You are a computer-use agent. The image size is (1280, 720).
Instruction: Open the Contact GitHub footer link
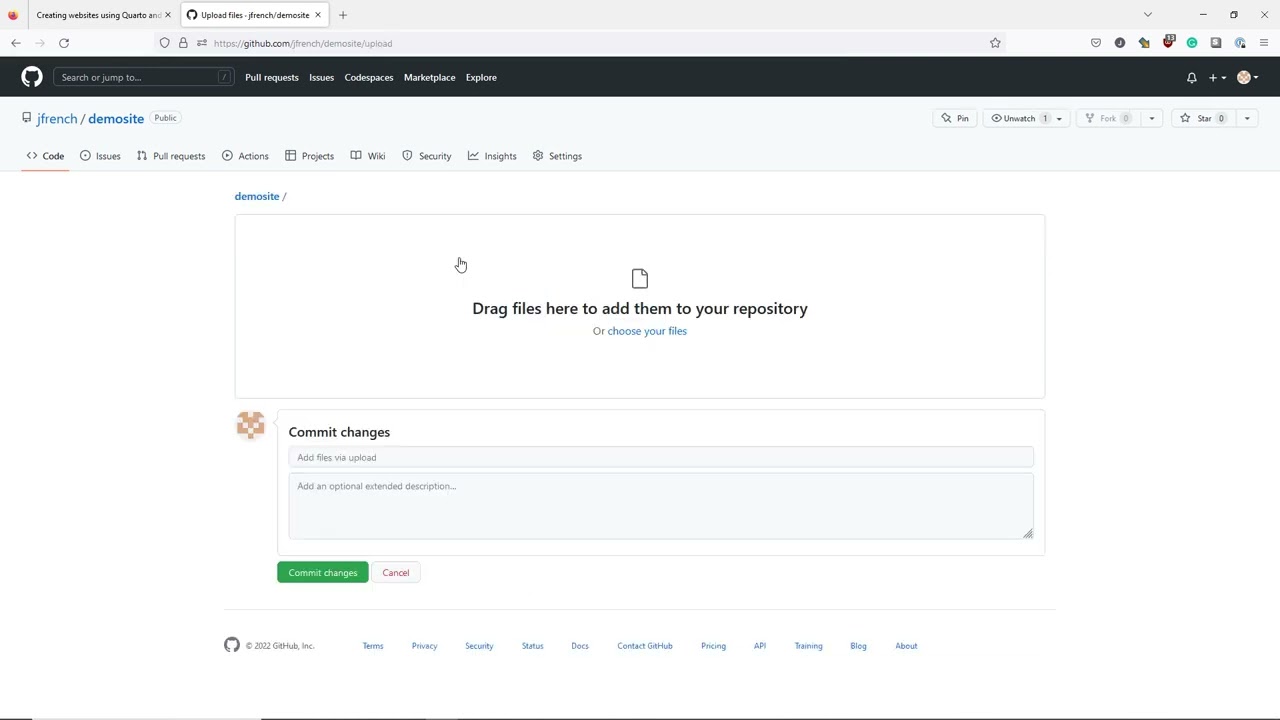pyautogui.click(x=645, y=646)
